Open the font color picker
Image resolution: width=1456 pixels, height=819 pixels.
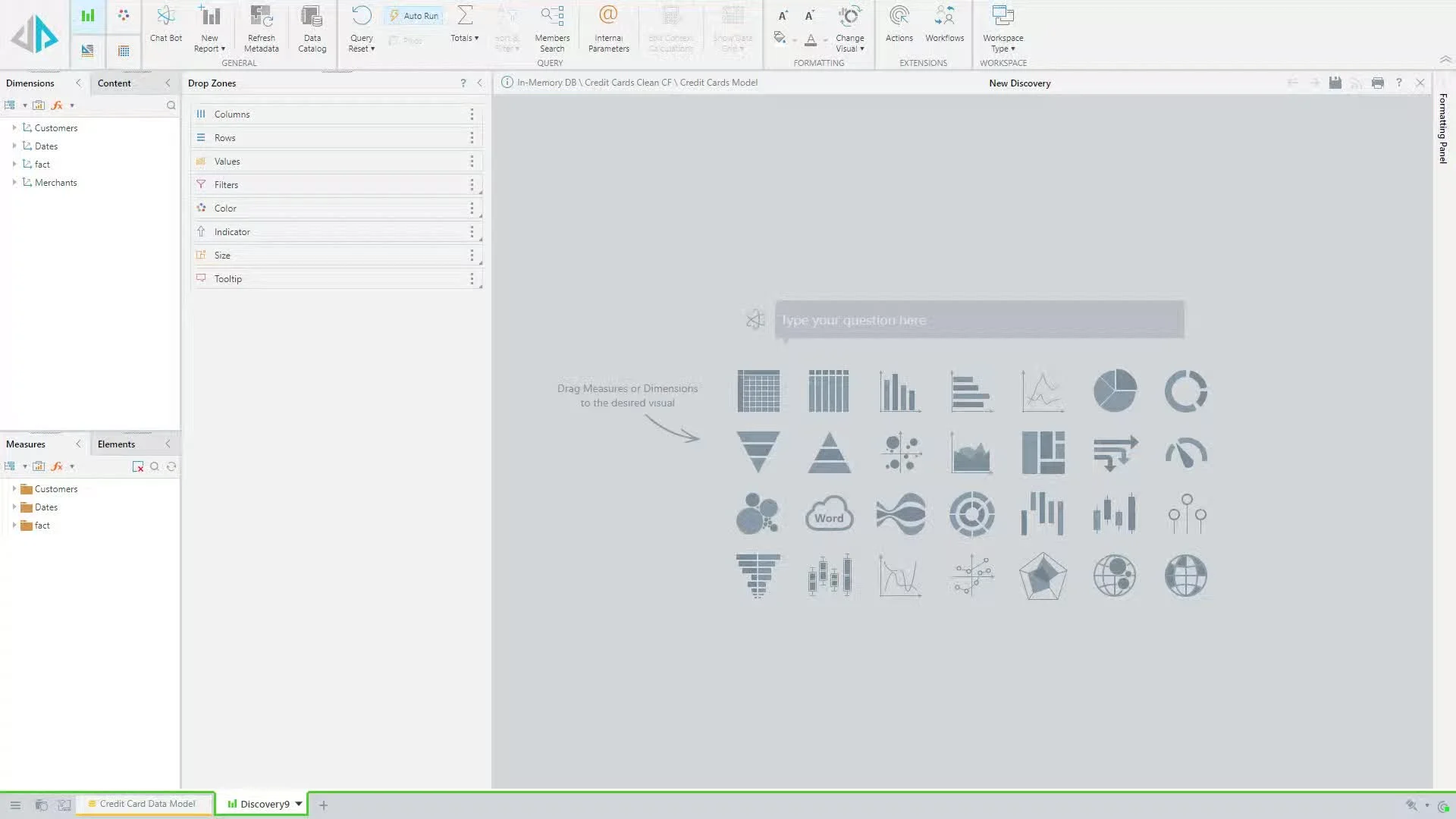[811, 39]
